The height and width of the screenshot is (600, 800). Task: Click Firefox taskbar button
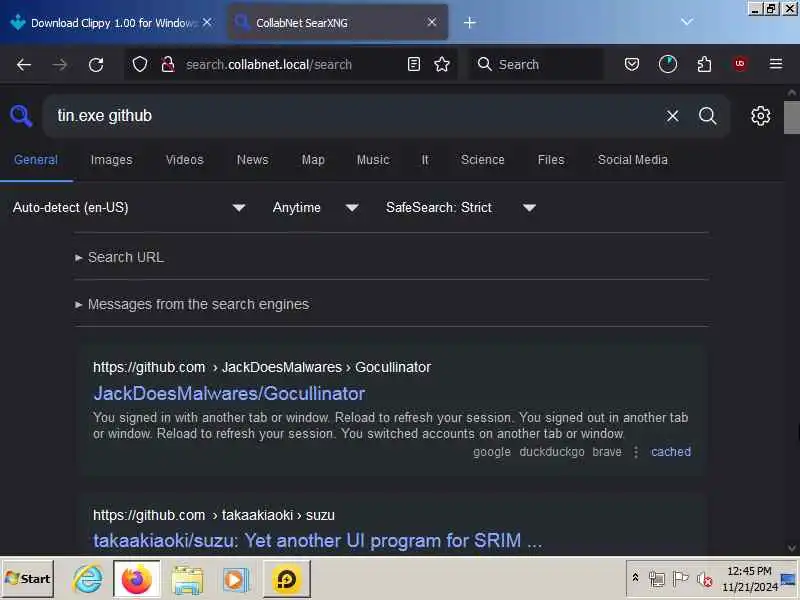(x=137, y=579)
